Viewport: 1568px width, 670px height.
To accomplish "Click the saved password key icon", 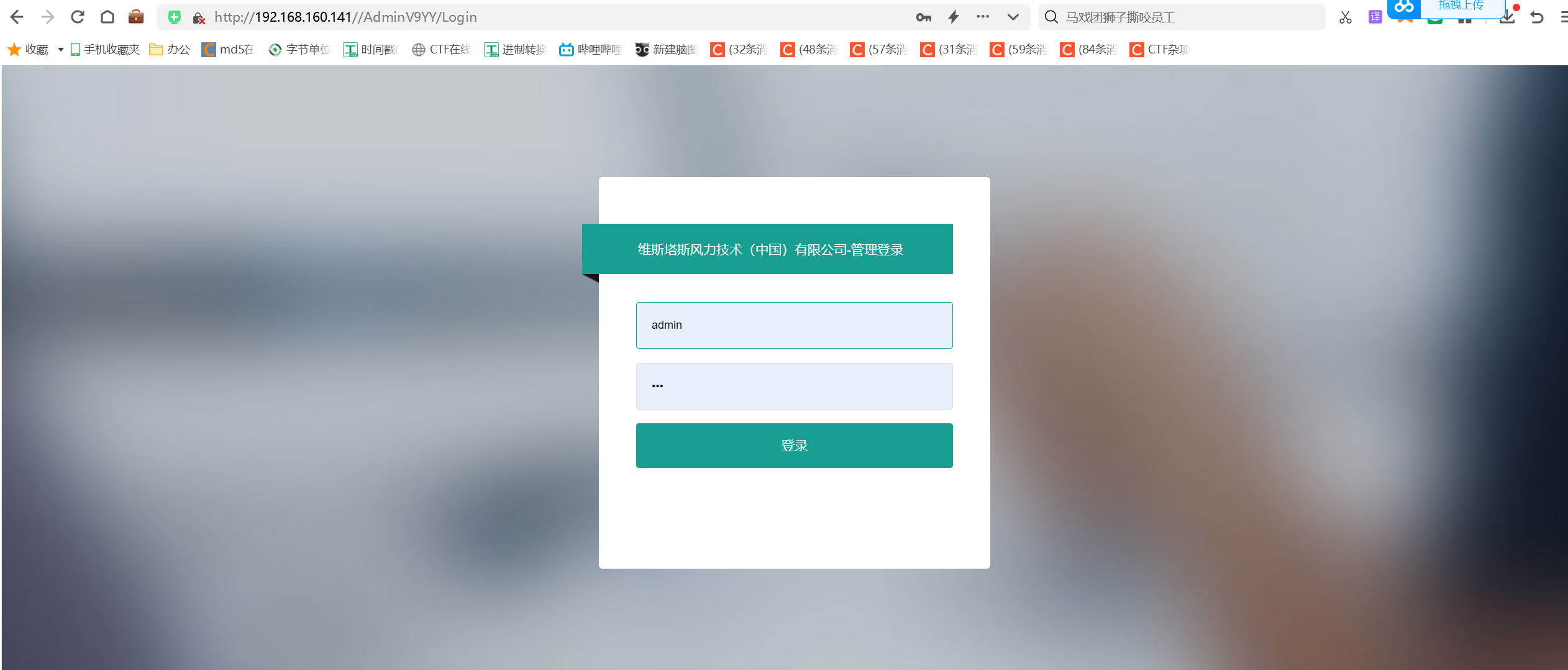I will pyautogui.click(x=924, y=17).
